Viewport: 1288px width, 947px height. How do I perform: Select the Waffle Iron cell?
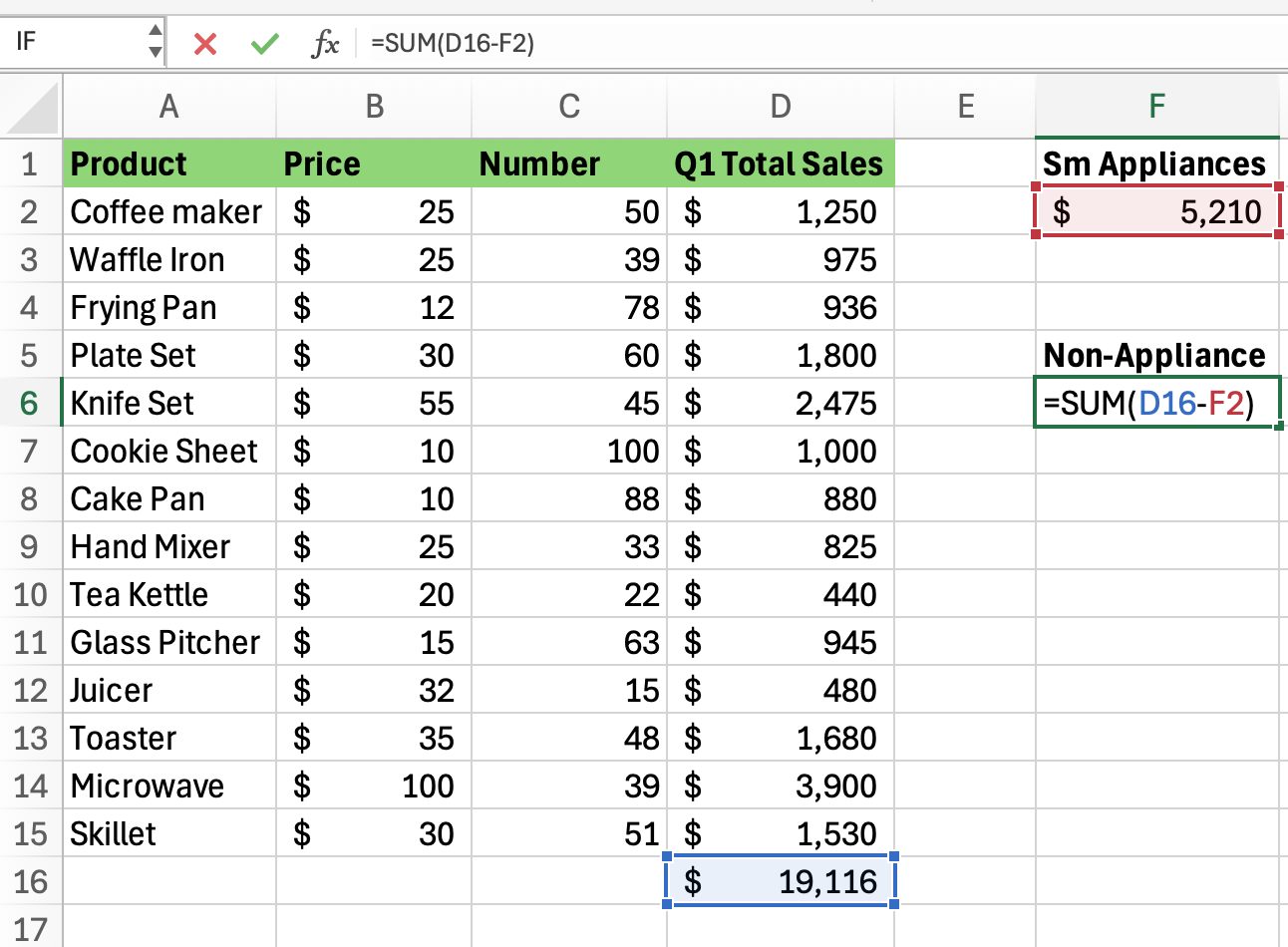point(169,259)
